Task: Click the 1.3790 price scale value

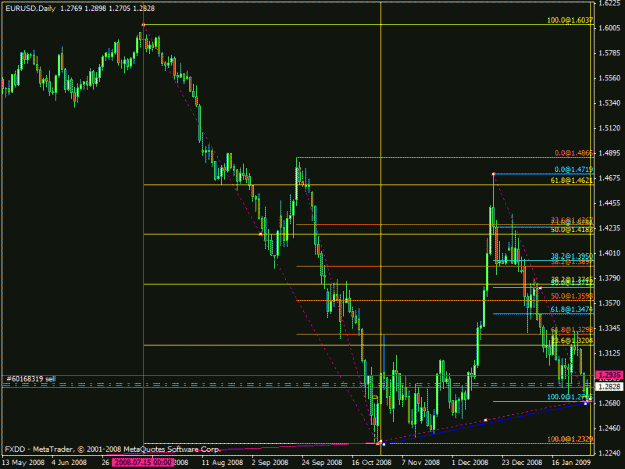Action: (x=610, y=278)
